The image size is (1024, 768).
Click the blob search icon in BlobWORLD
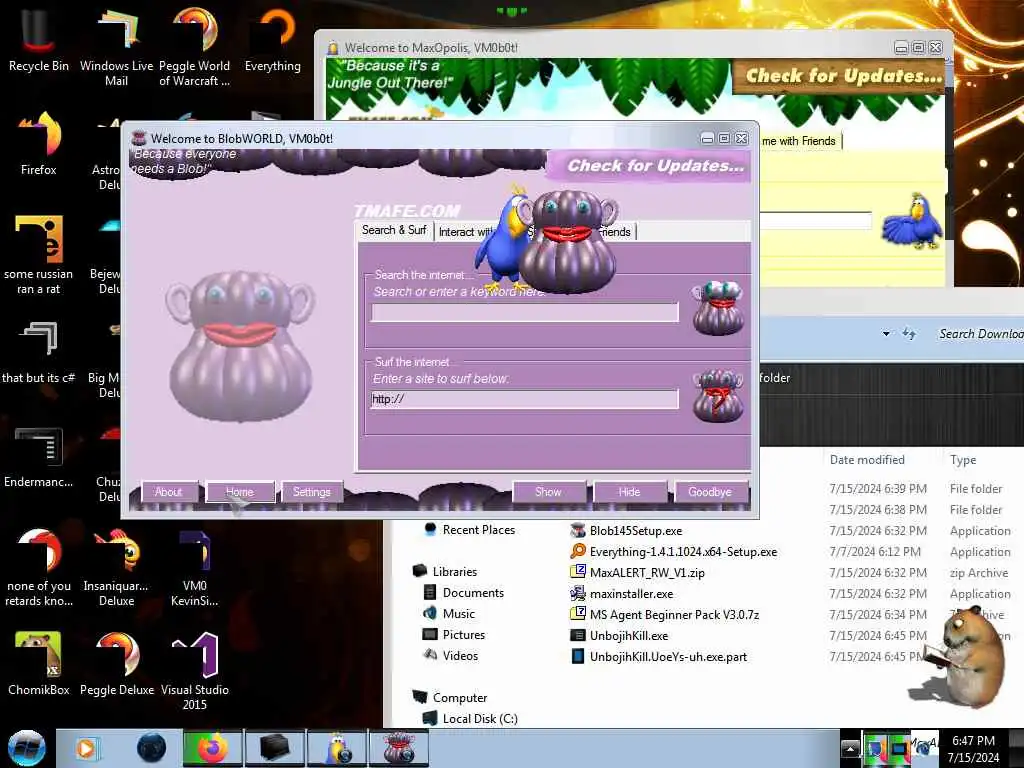coord(718,308)
